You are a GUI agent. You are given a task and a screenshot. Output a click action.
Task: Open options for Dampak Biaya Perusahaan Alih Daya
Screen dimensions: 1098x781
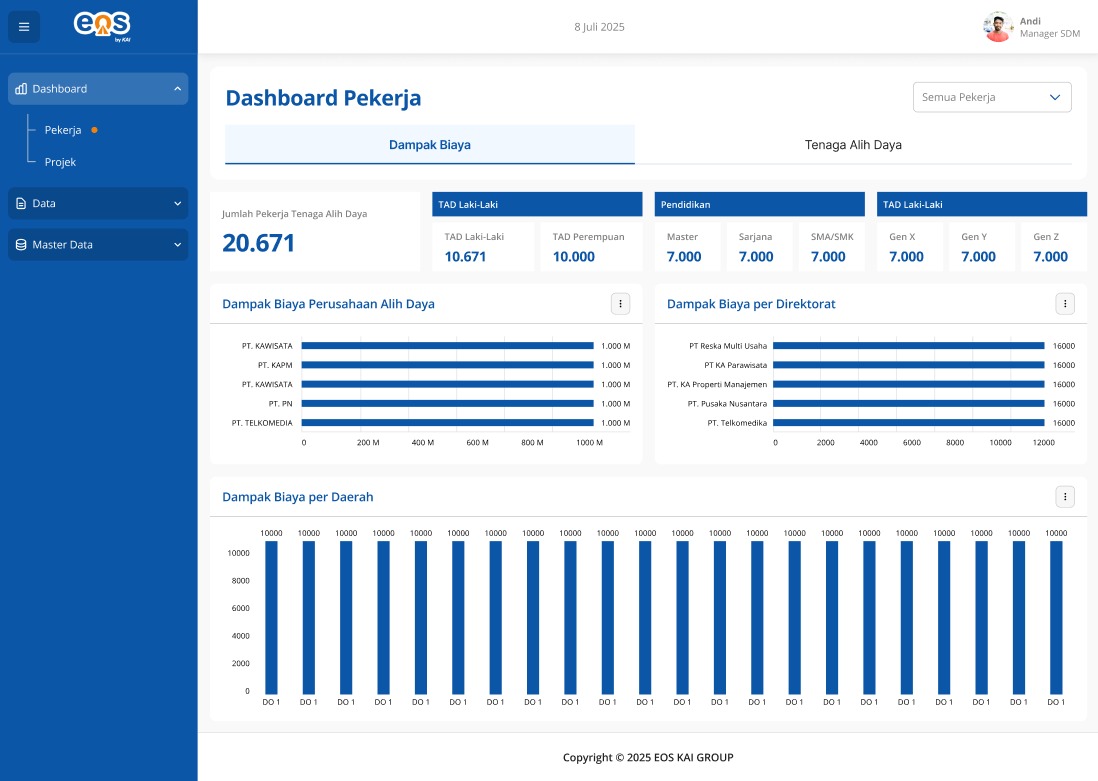[620, 304]
